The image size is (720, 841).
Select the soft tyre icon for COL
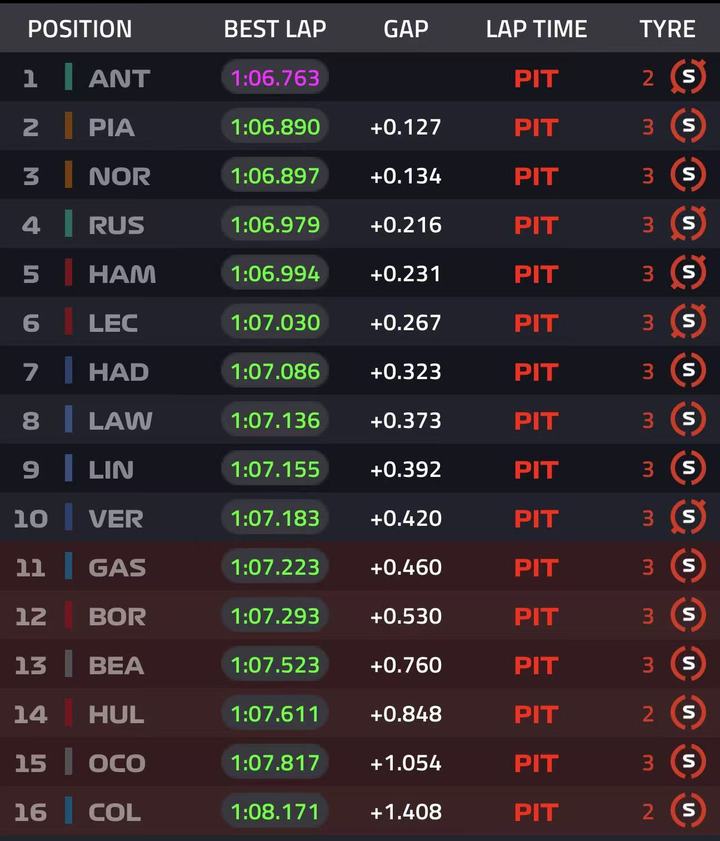[x=688, y=810]
